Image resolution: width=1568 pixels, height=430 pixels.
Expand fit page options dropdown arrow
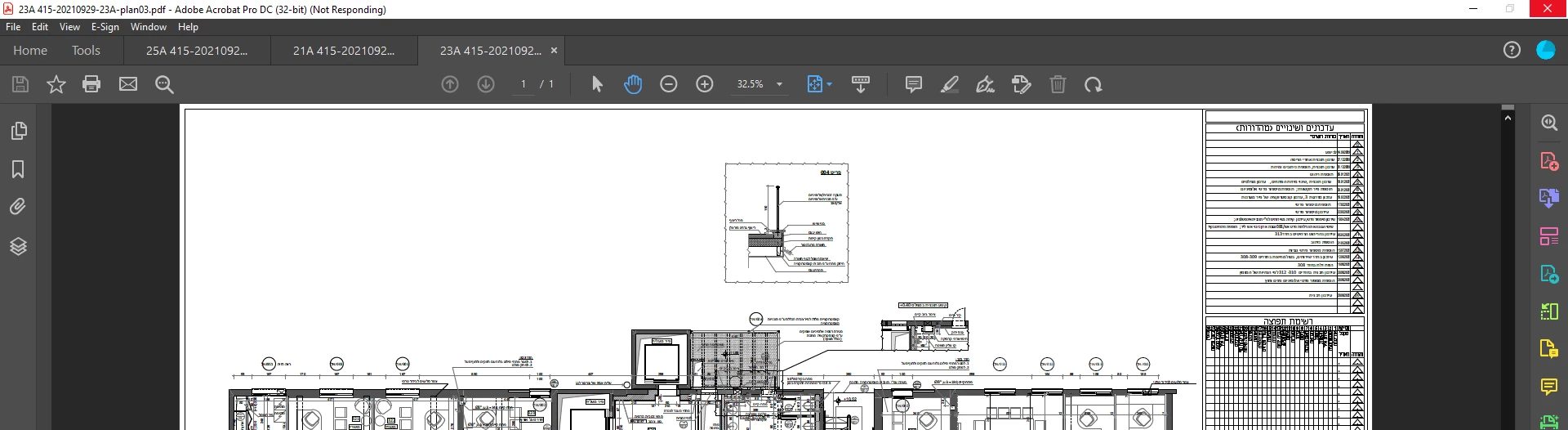pyautogui.click(x=829, y=84)
